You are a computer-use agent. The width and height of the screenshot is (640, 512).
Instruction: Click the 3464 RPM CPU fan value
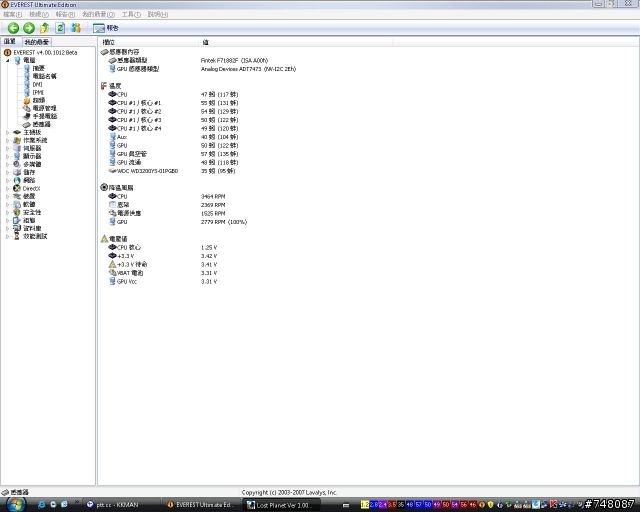point(213,196)
